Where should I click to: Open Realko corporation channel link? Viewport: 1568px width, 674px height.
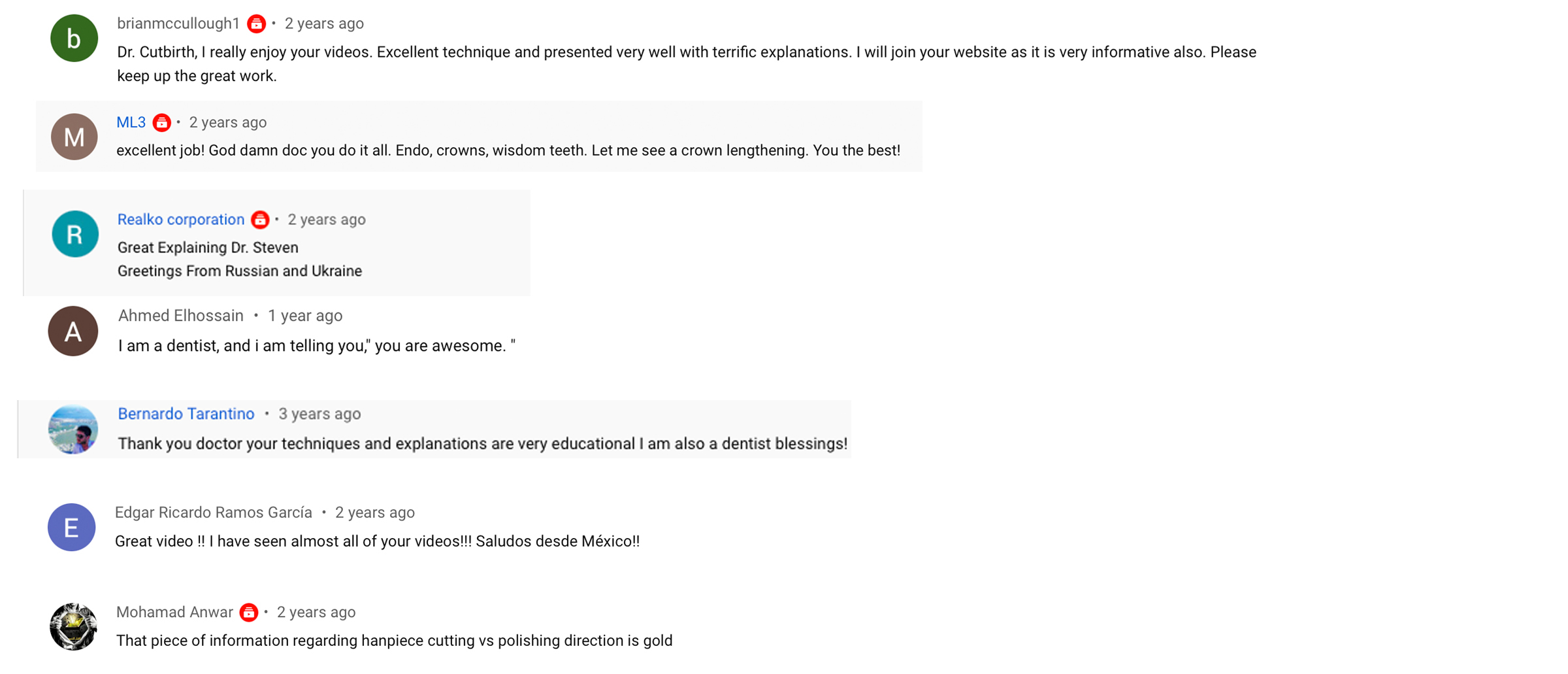pyautogui.click(x=181, y=220)
